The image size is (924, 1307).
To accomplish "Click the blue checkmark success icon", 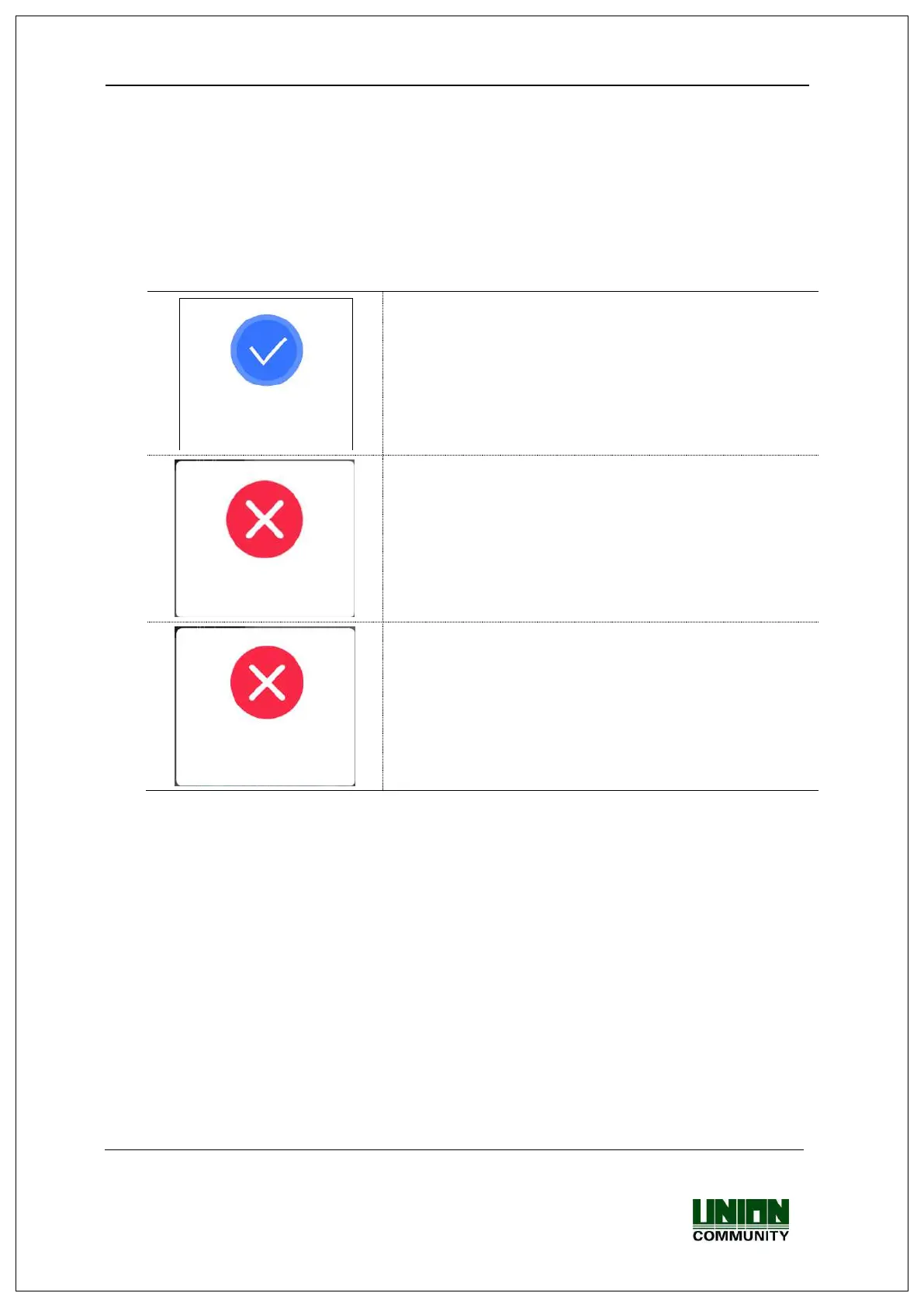I will pyautogui.click(x=266, y=350).
